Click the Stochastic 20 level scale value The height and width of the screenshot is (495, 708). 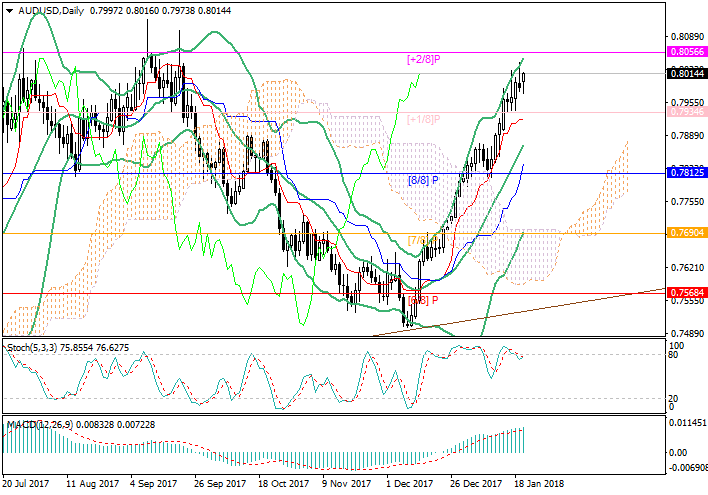point(673,398)
